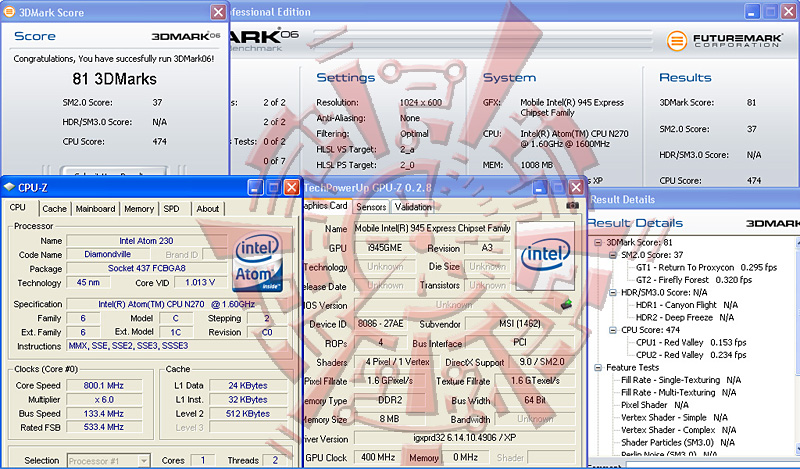This screenshot has width=800, height=469.
Task: Select GT1 - Return To Proxycon row
Action: pos(706,267)
